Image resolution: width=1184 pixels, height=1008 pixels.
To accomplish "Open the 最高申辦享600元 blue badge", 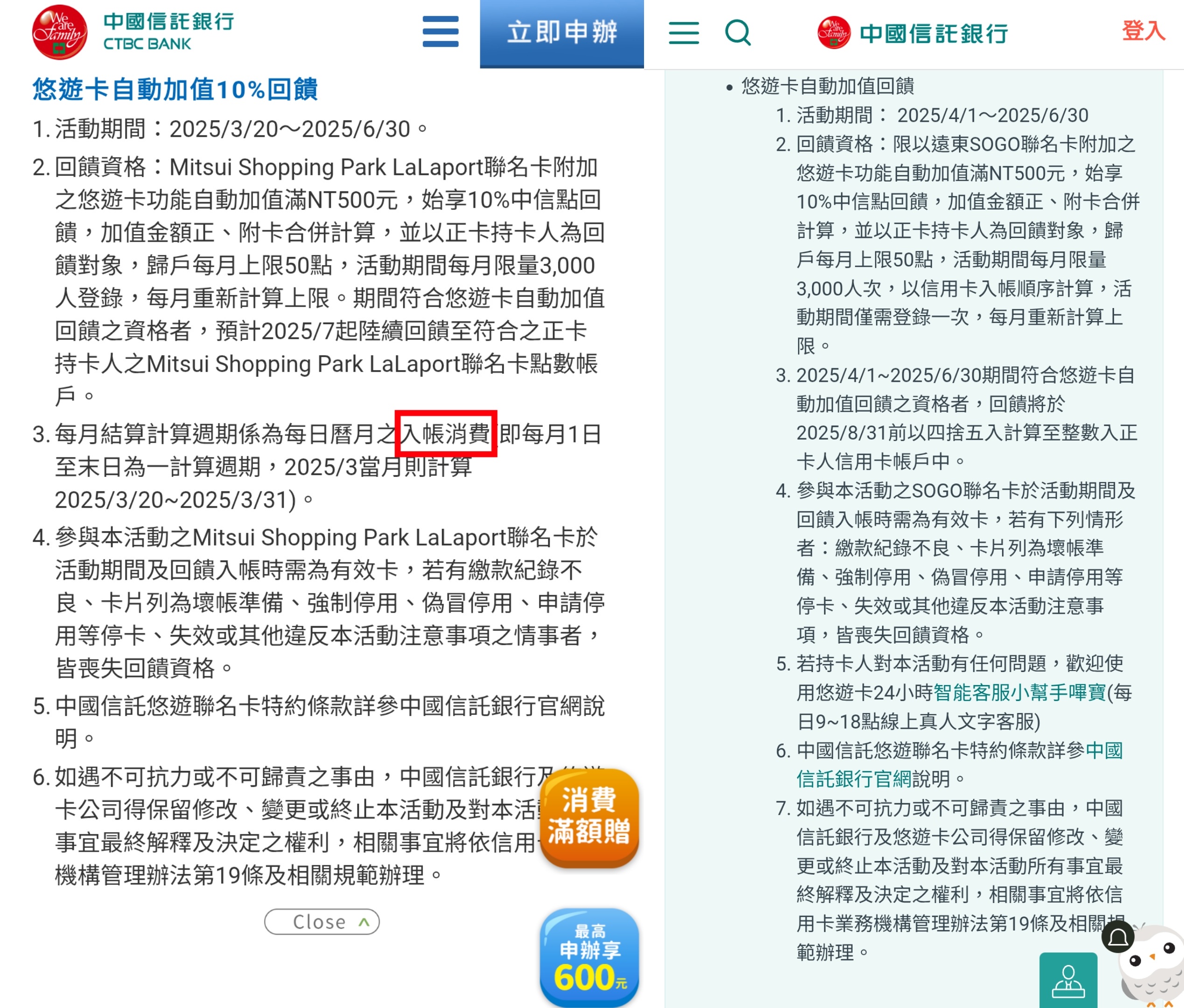I will [x=589, y=957].
